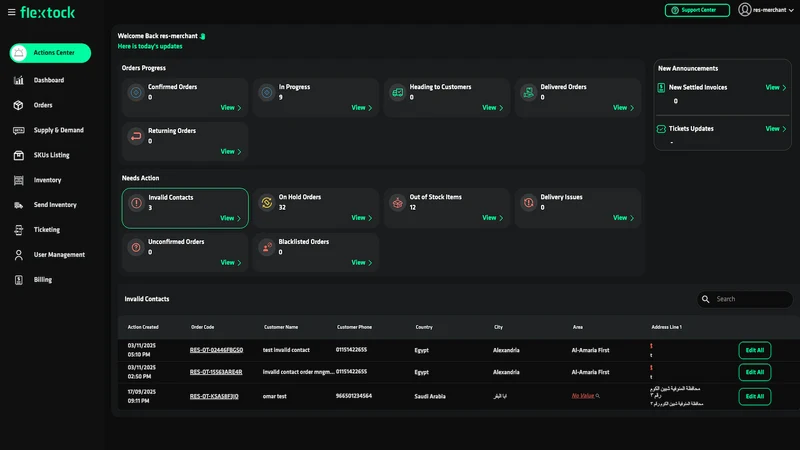The width and height of the screenshot is (800, 450).
Task: Click the New Settled Invoices icon
Action: 661,88
